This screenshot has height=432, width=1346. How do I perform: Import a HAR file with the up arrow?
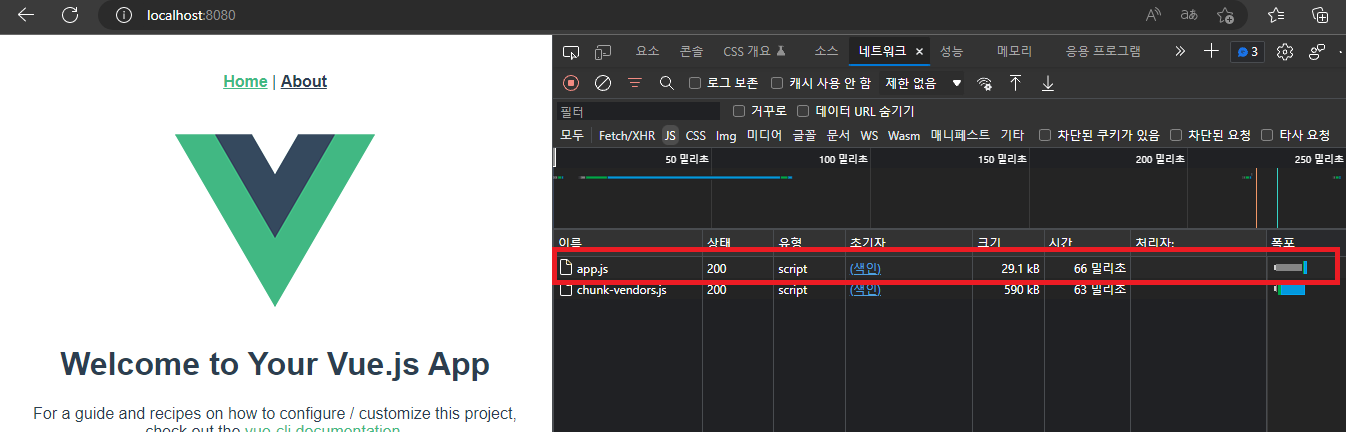1016,83
